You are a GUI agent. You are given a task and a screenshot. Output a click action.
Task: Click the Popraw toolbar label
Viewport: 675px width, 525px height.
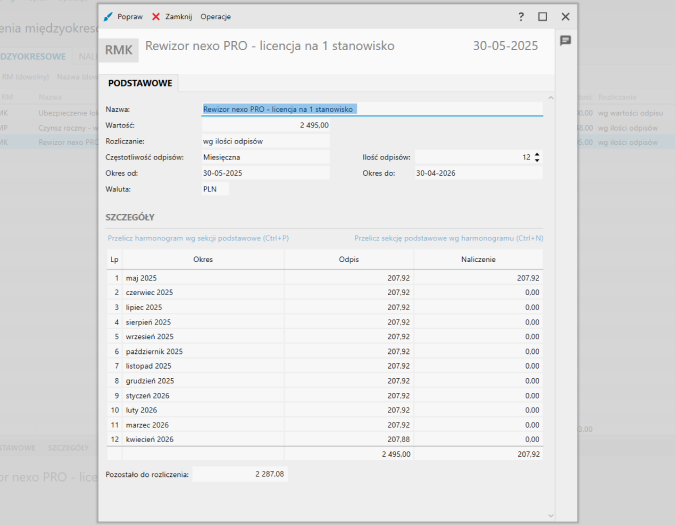pos(130,17)
